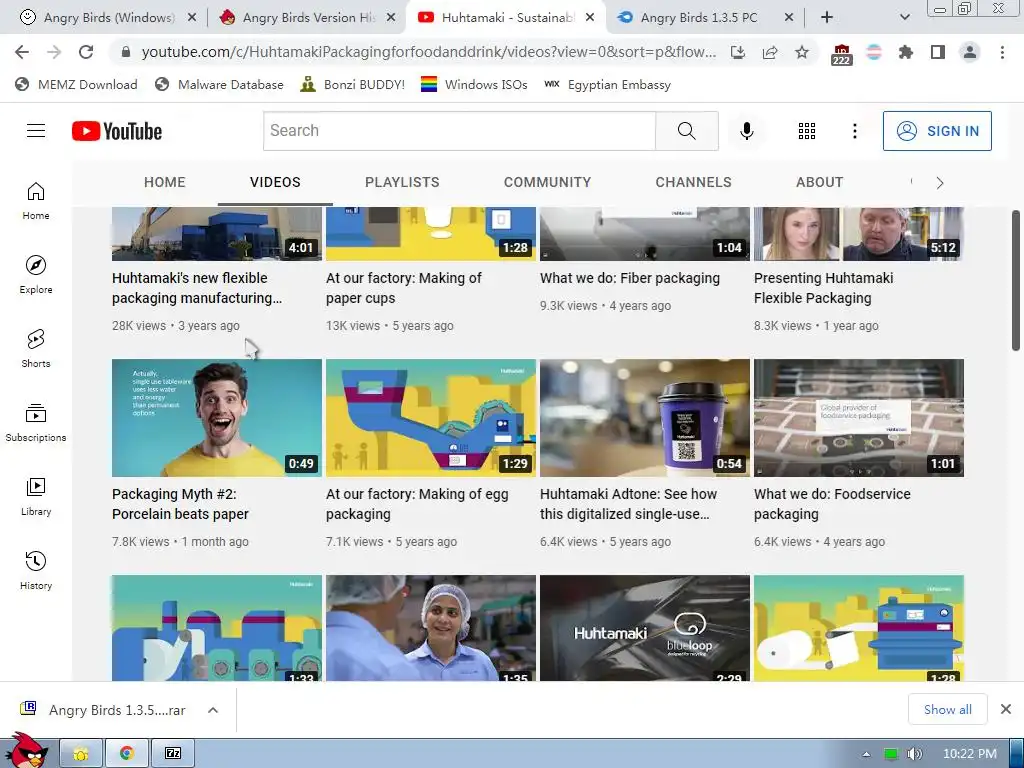Open the YouTube hamburger guide menu
This screenshot has height=768, width=1024.
point(36,131)
